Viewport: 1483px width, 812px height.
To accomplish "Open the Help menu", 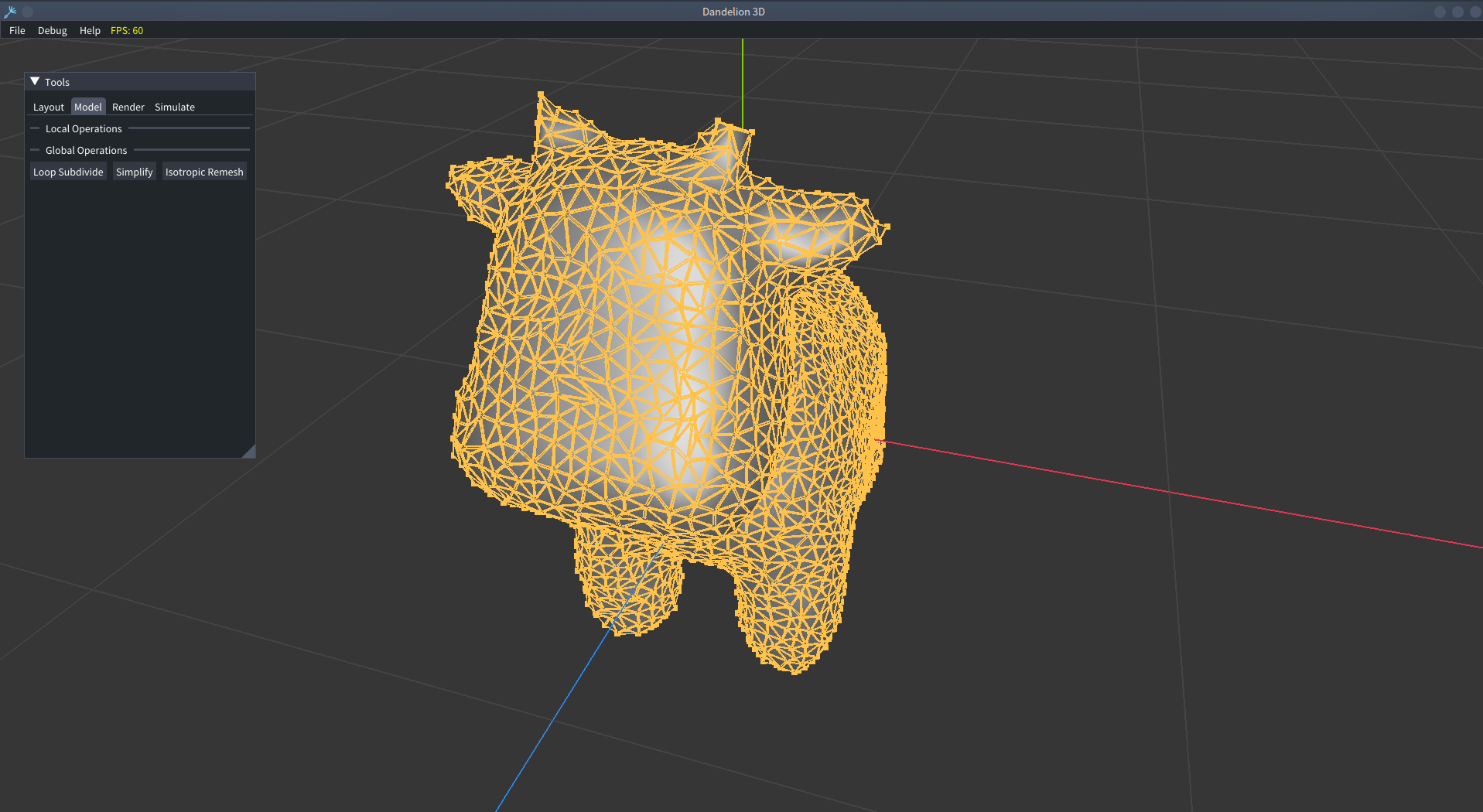I will point(90,30).
